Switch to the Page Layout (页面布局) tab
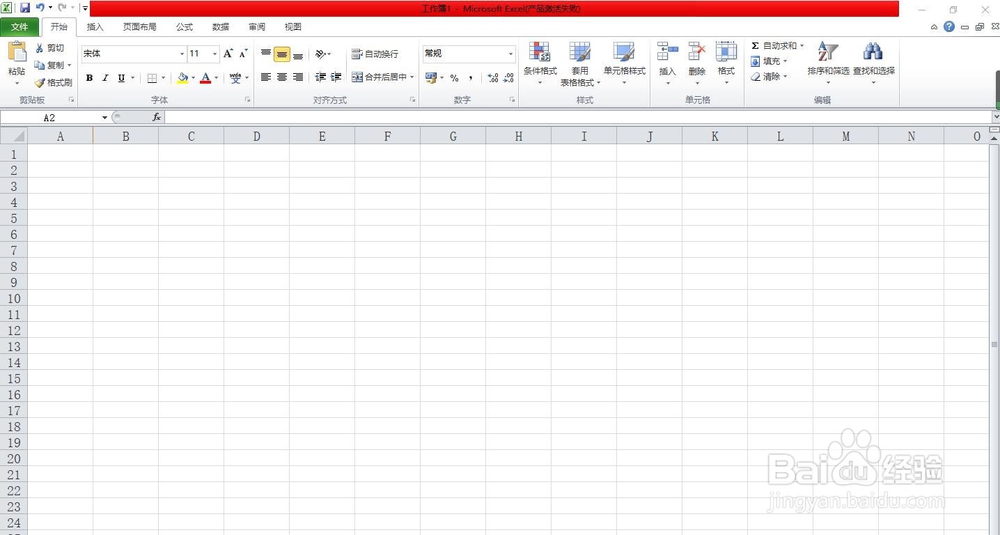The image size is (1000, 535). (x=140, y=27)
